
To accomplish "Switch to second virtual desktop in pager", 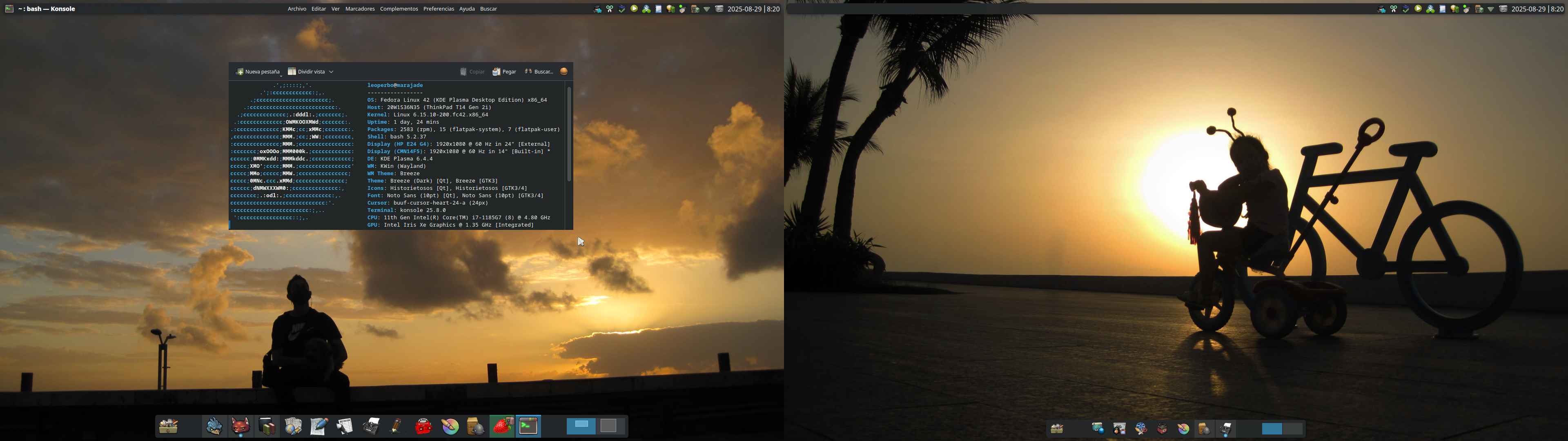I will point(608,426).
